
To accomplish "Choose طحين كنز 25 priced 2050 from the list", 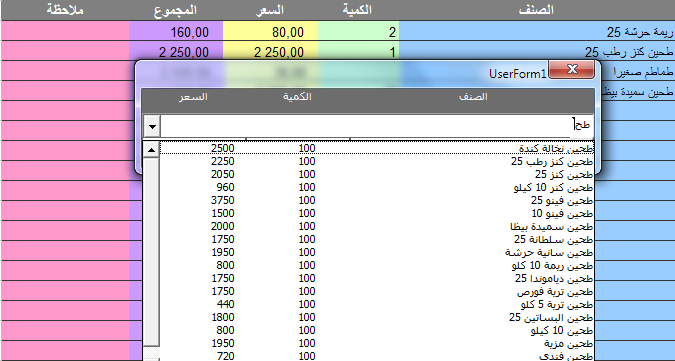I will coord(377,174).
